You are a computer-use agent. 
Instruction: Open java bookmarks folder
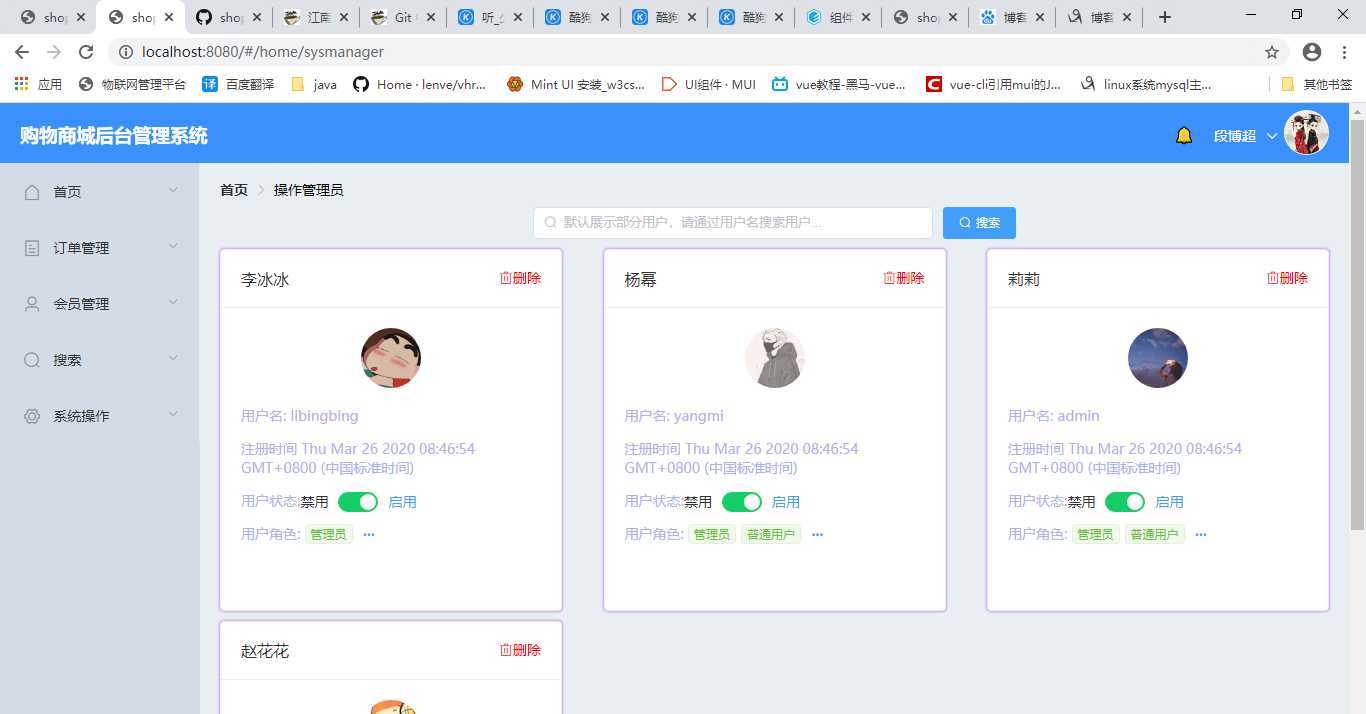314,85
